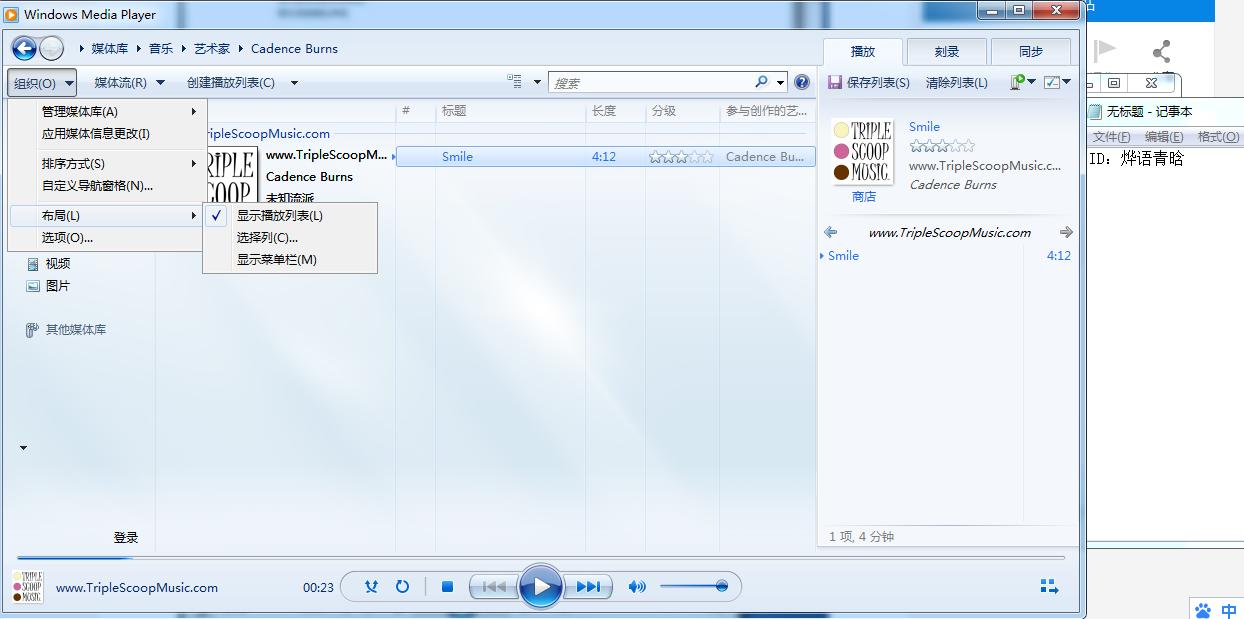Image resolution: width=1244 pixels, height=619 pixels.
Task: Open Notepad's Edit menu
Action: [x=1163, y=137]
